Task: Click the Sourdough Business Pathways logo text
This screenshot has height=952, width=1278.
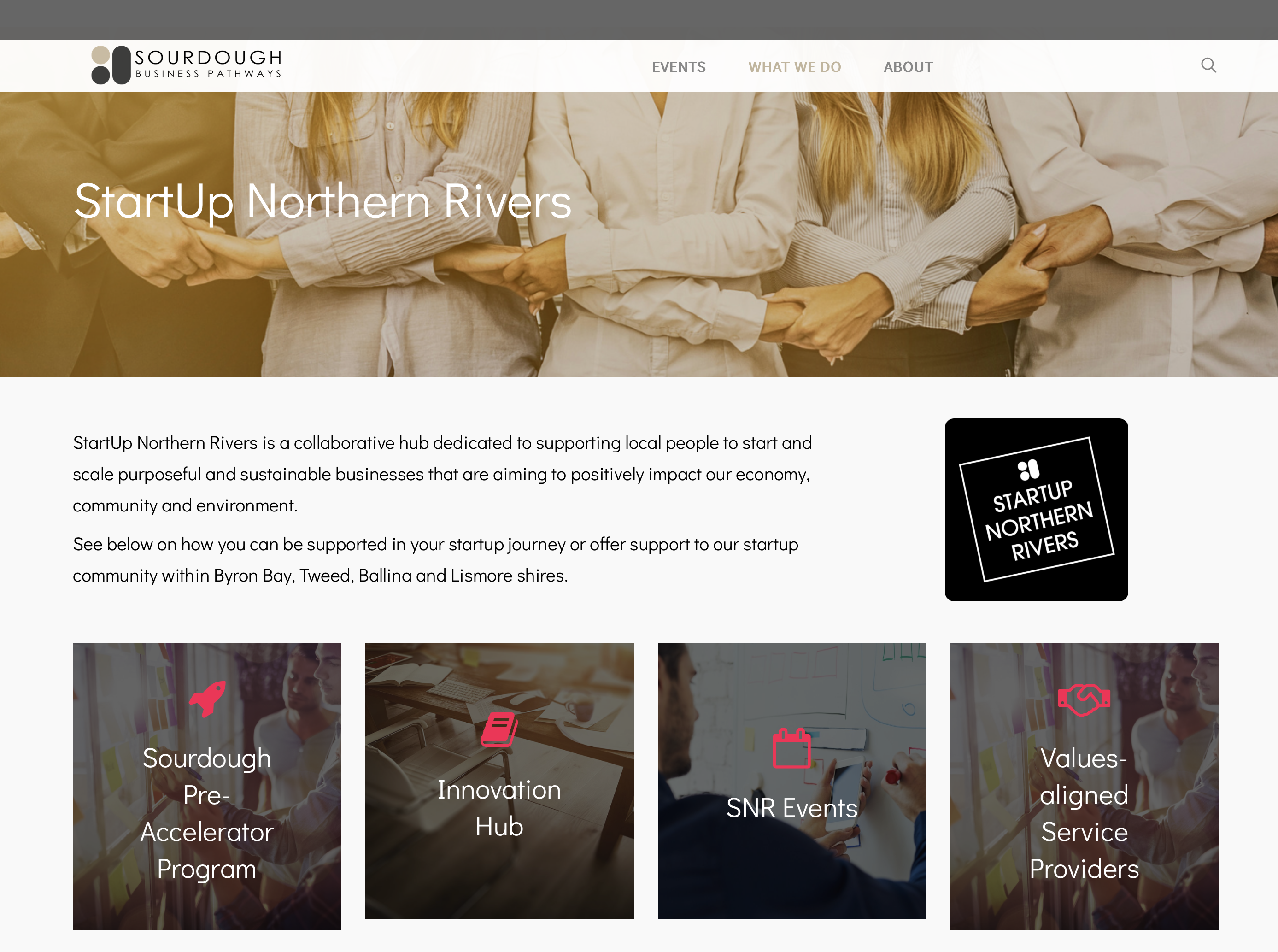Action: pyautogui.click(x=209, y=64)
